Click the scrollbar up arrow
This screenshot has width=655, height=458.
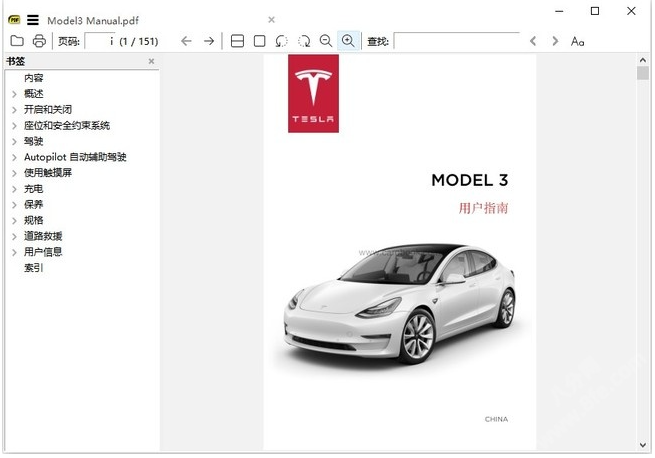pyautogui.click(x=643, y=60)
